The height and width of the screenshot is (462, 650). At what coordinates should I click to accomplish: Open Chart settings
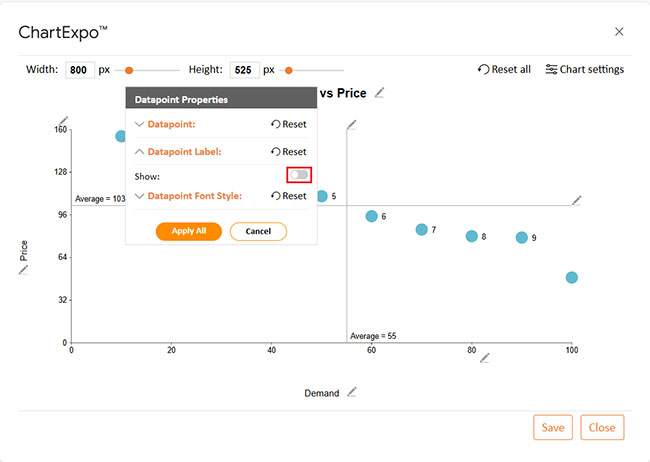point(585,69)
